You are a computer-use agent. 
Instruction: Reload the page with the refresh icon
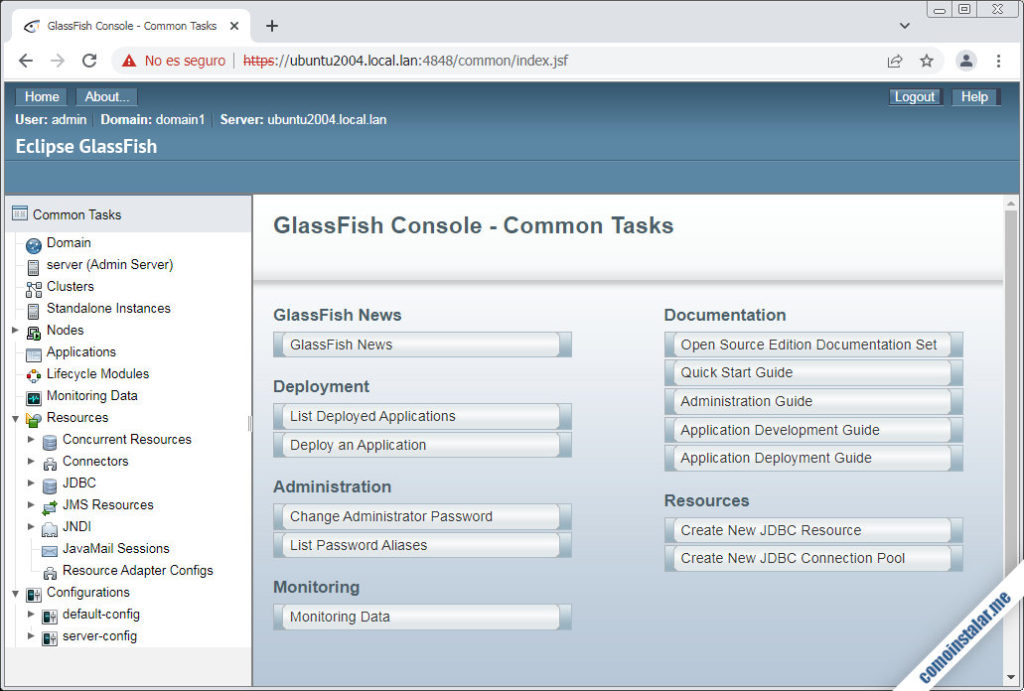tap(90, 60)
